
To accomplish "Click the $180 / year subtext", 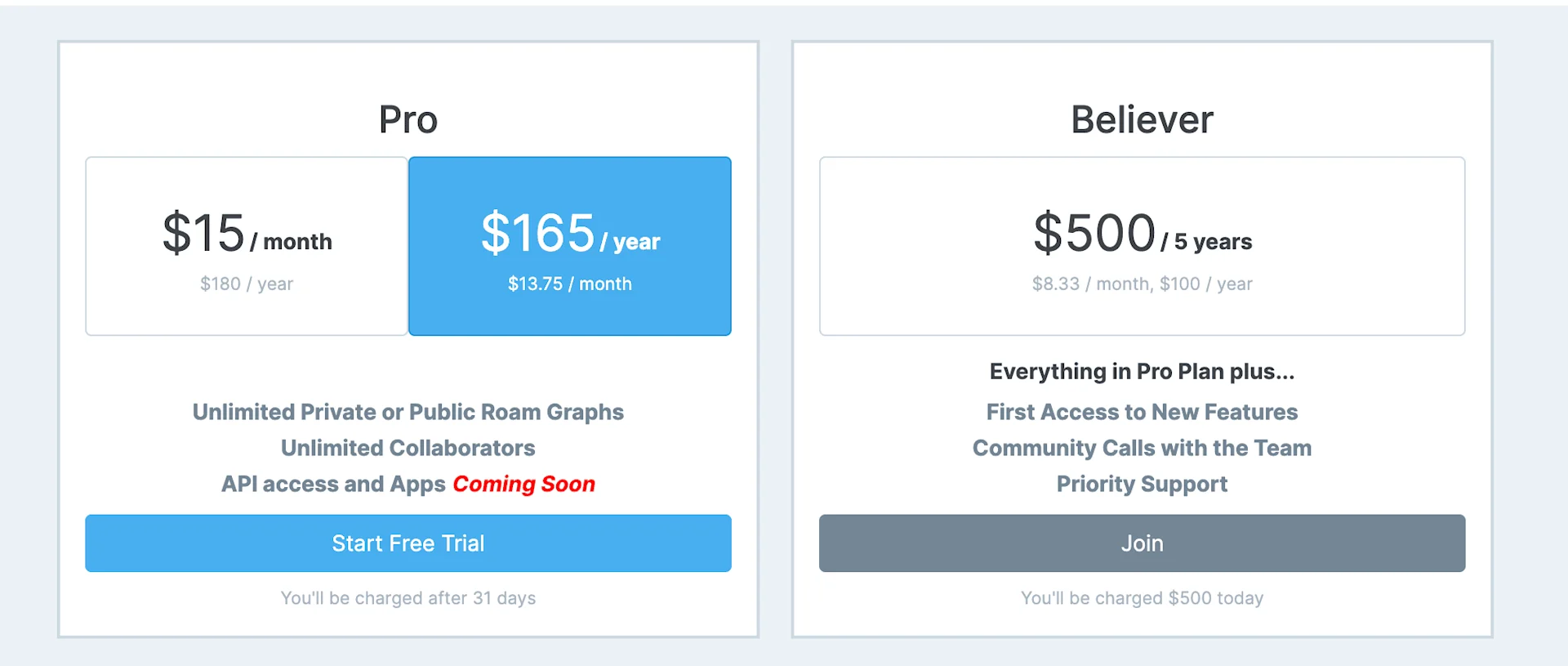I will point(246,284).
